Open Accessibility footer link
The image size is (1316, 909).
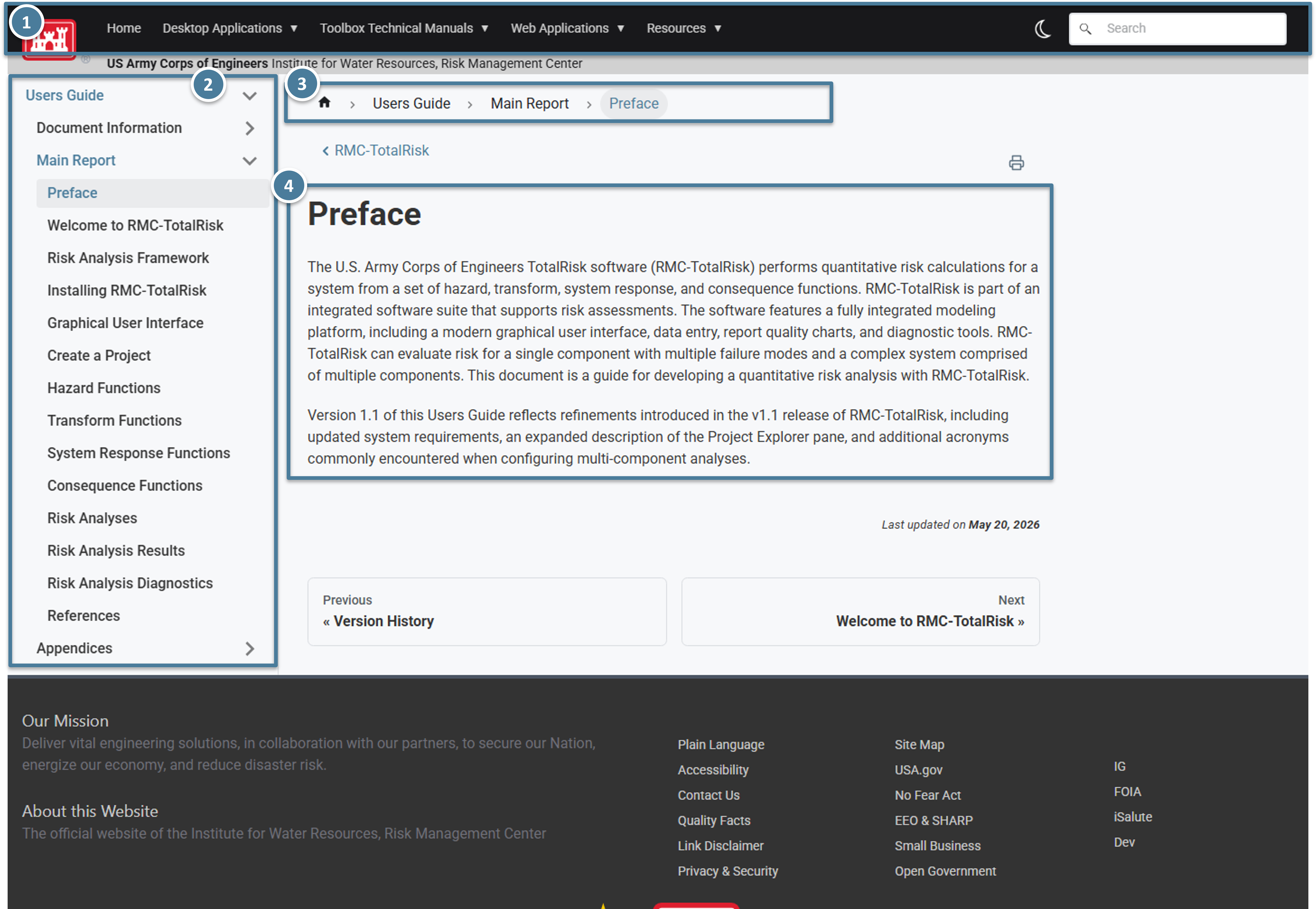point(712,769)
